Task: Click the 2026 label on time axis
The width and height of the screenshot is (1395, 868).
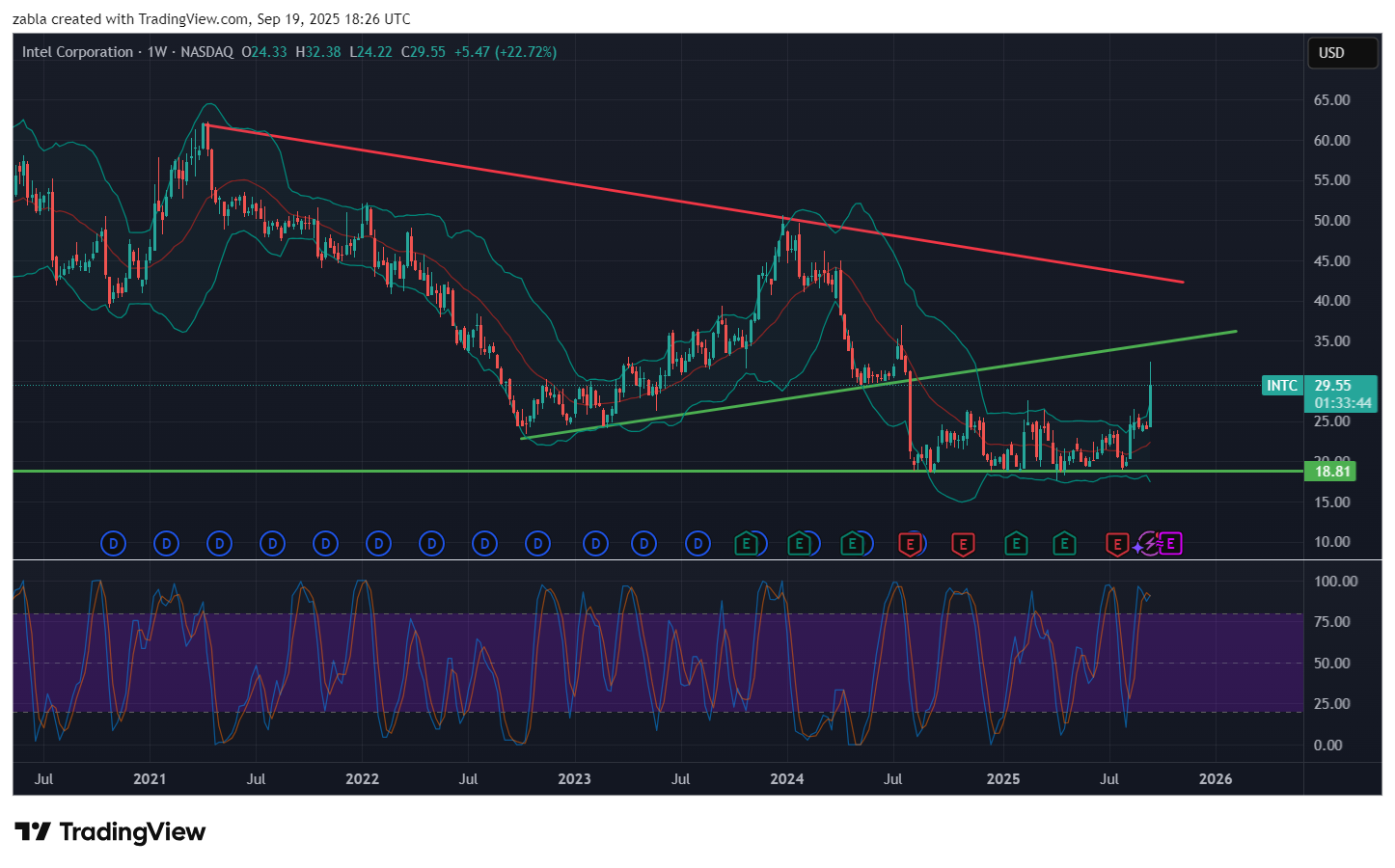Action: (x=1216, y=779)
